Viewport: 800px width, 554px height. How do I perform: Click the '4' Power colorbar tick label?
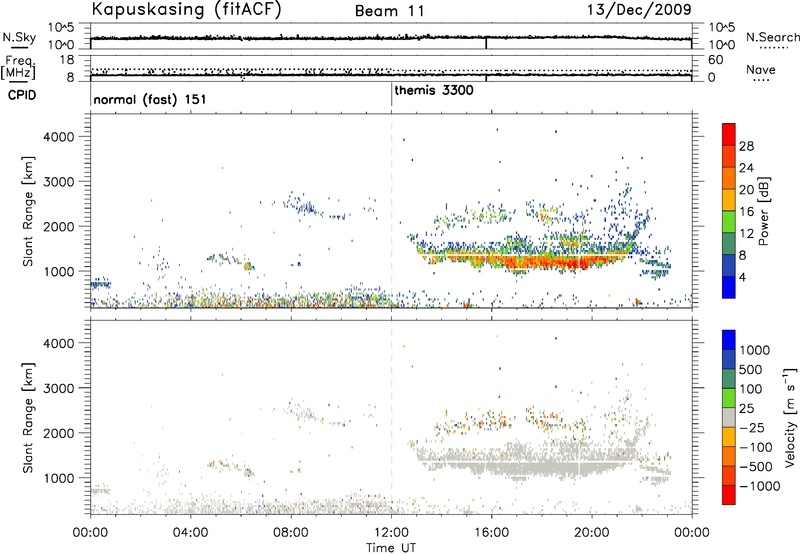coord(743,277)
